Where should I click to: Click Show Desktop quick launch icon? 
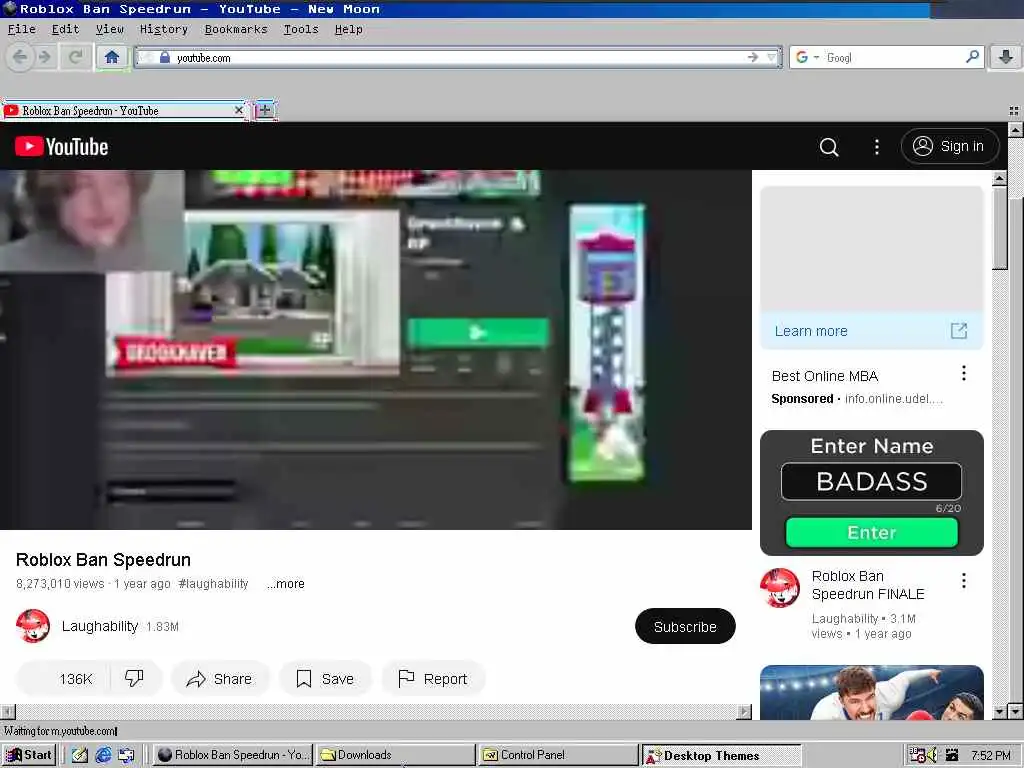coord(80,755)
